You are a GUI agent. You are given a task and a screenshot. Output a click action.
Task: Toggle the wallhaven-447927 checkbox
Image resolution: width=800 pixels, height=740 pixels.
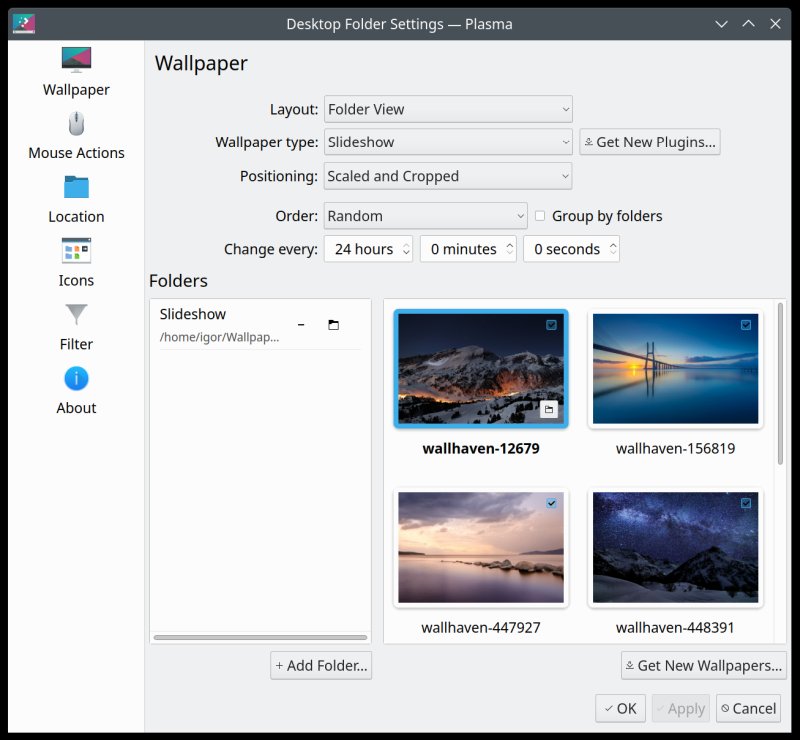pyautogui.click(x=551, y=504)
